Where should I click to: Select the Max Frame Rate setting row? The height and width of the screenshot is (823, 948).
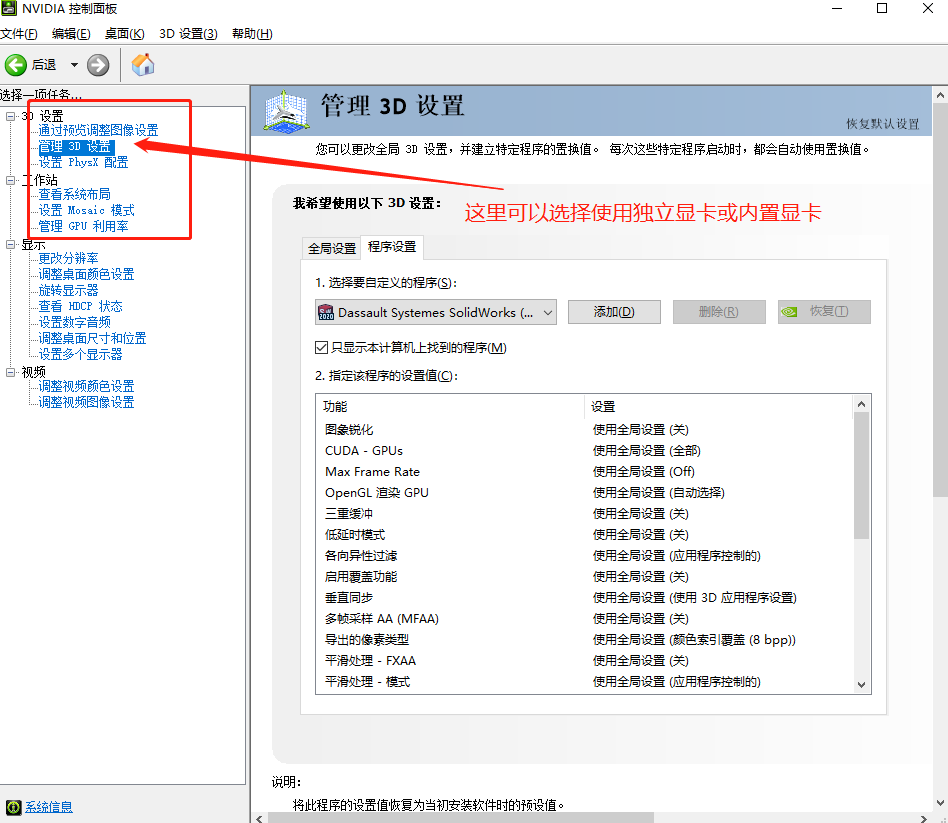click(584, 472)
